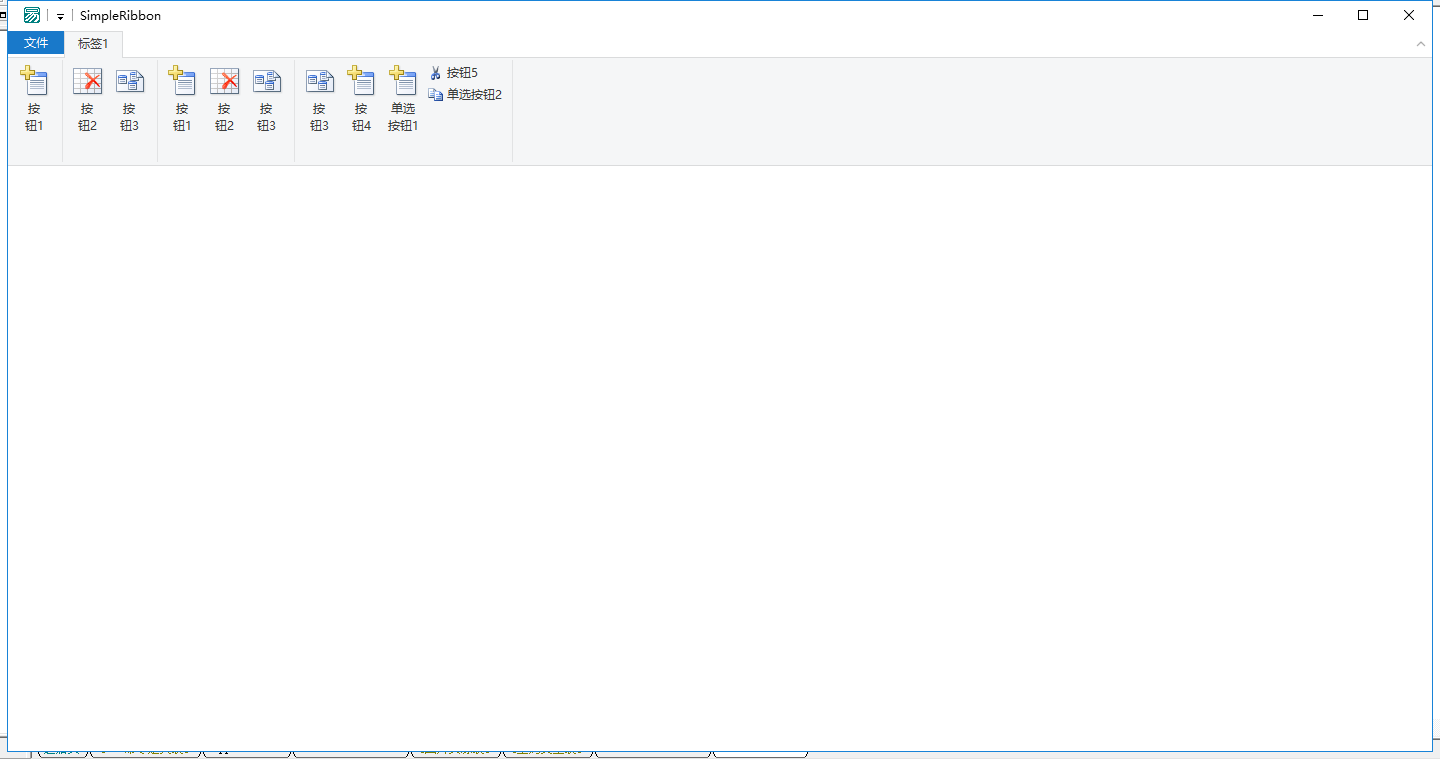The width and height of the screenshot is (1440, 759).
Task: Click the SimpleRibbon app icon in title bar
Action: [x=32, y=15]
